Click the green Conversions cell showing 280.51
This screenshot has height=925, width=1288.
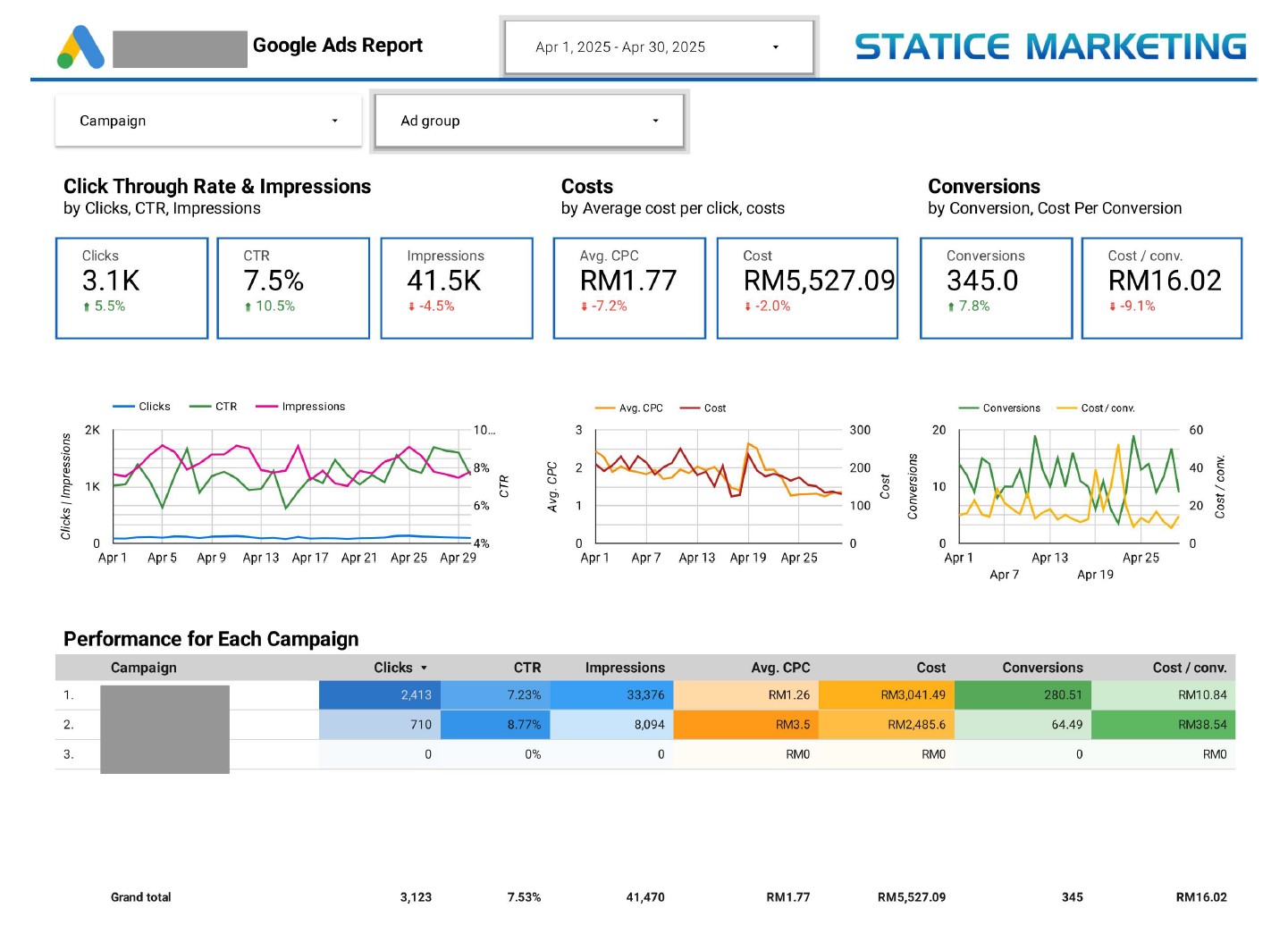pyautogui.click(x=1023, y=695)
